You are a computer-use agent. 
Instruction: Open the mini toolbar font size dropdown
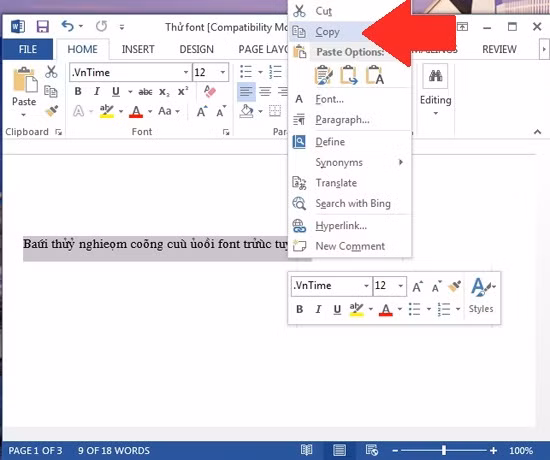401,286
